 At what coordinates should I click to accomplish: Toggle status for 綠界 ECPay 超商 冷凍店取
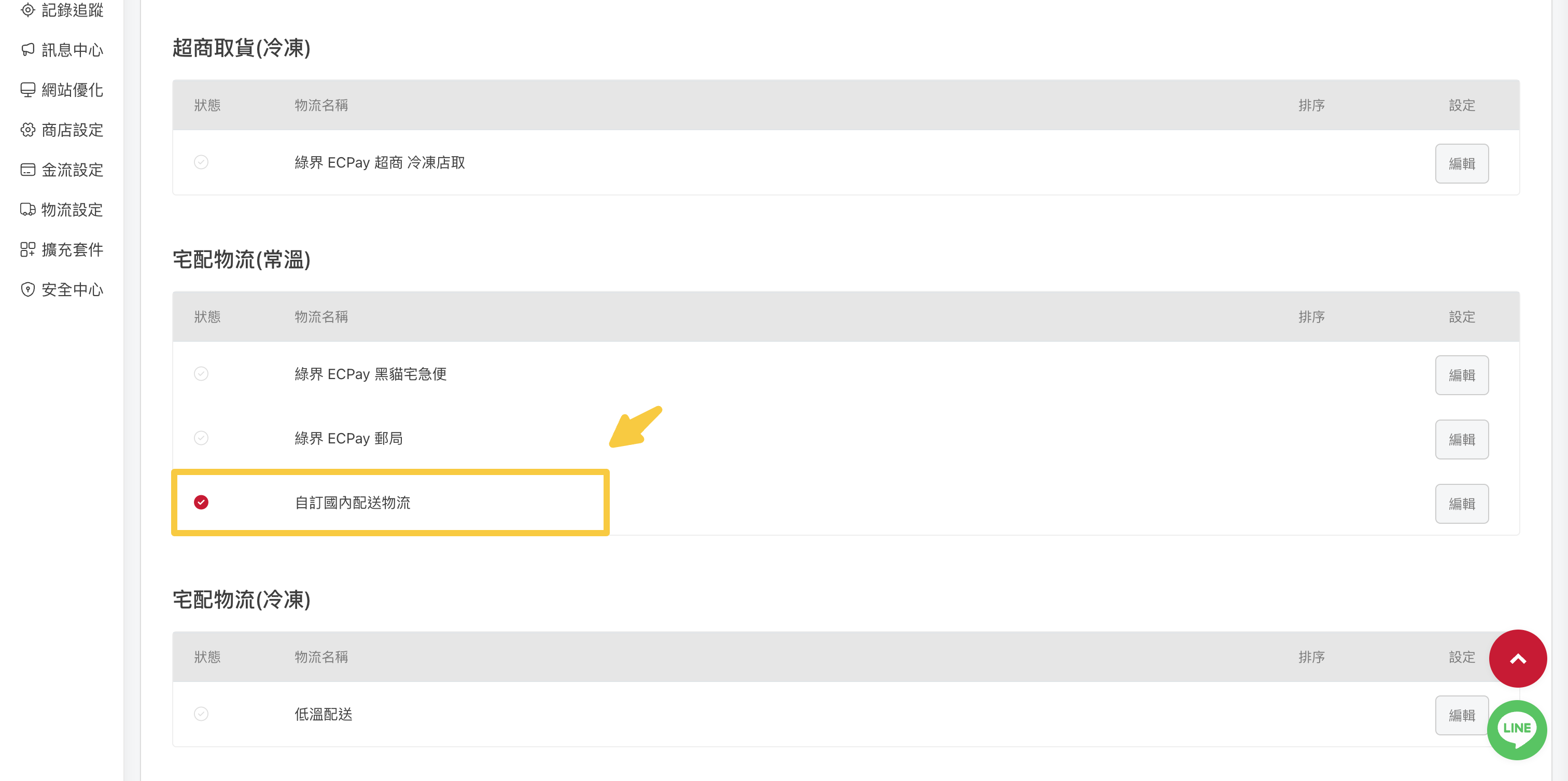click(x=201, y=162)
